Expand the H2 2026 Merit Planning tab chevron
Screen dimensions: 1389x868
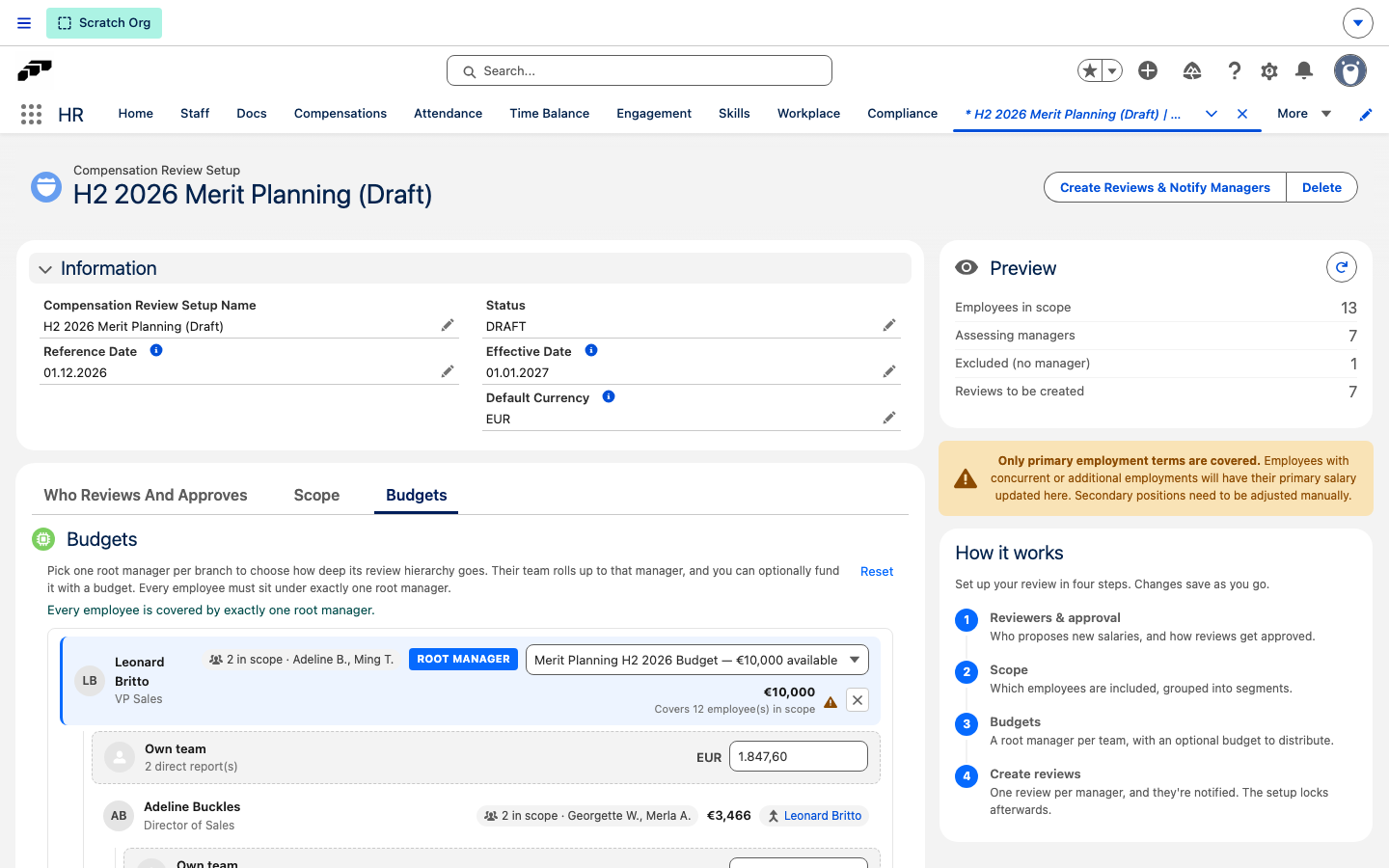click(x=1212, y=114)
